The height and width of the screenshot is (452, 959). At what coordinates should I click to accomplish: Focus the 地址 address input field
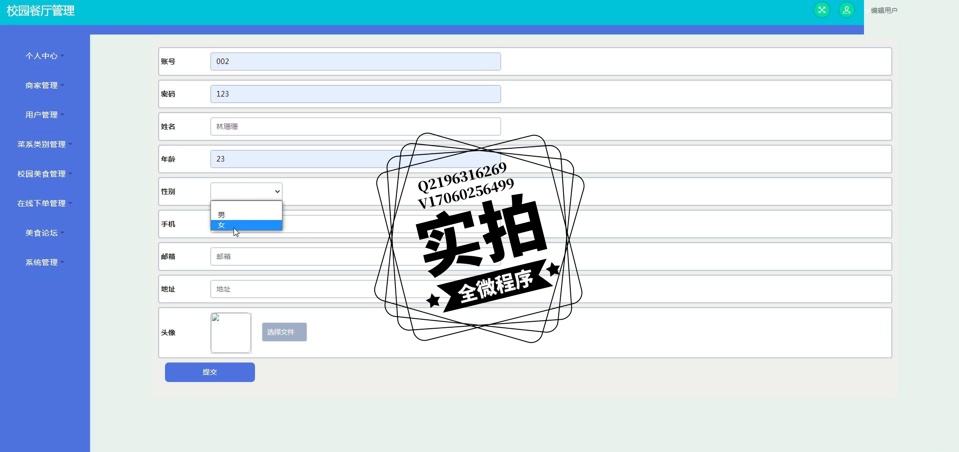[355, 289]
